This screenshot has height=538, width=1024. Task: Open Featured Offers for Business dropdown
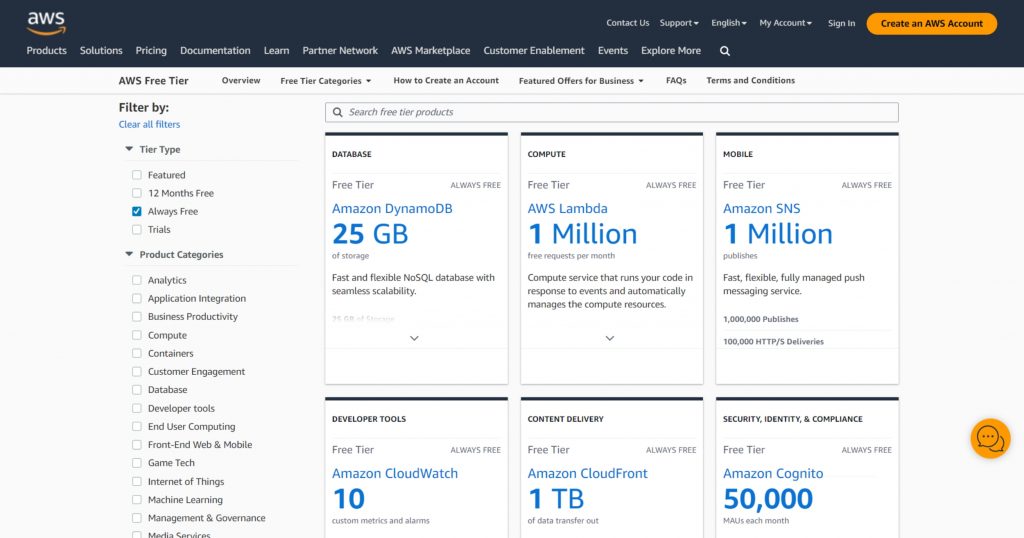coord(581,81)
